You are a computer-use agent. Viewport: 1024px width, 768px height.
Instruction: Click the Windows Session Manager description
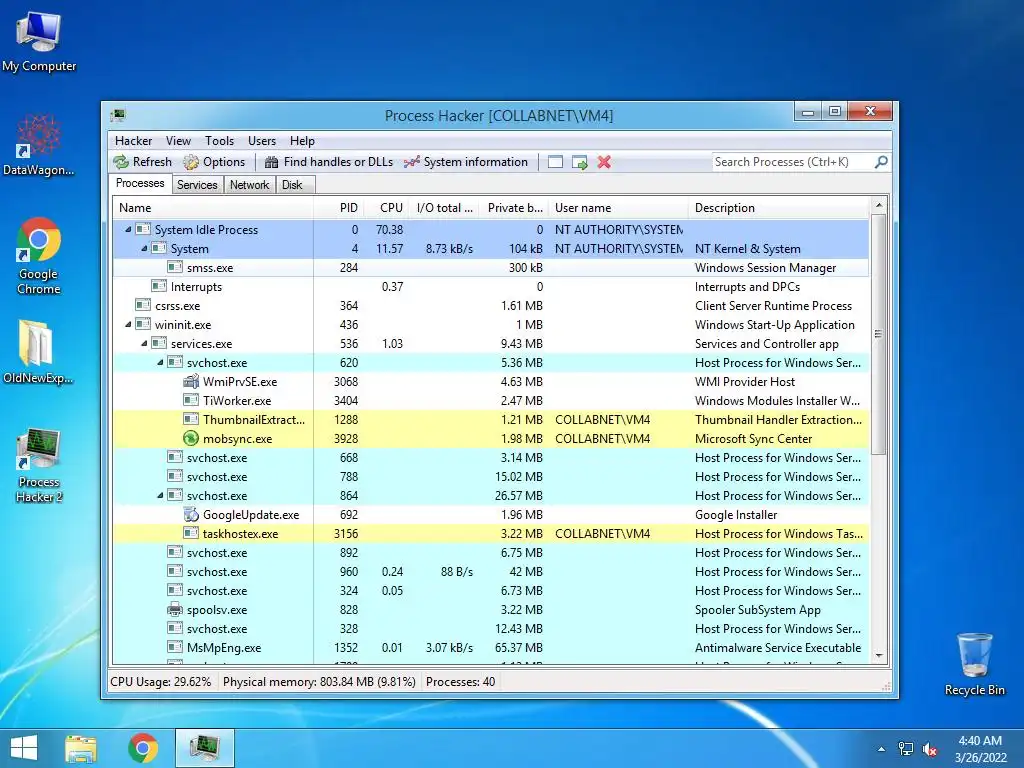[765, 268]
